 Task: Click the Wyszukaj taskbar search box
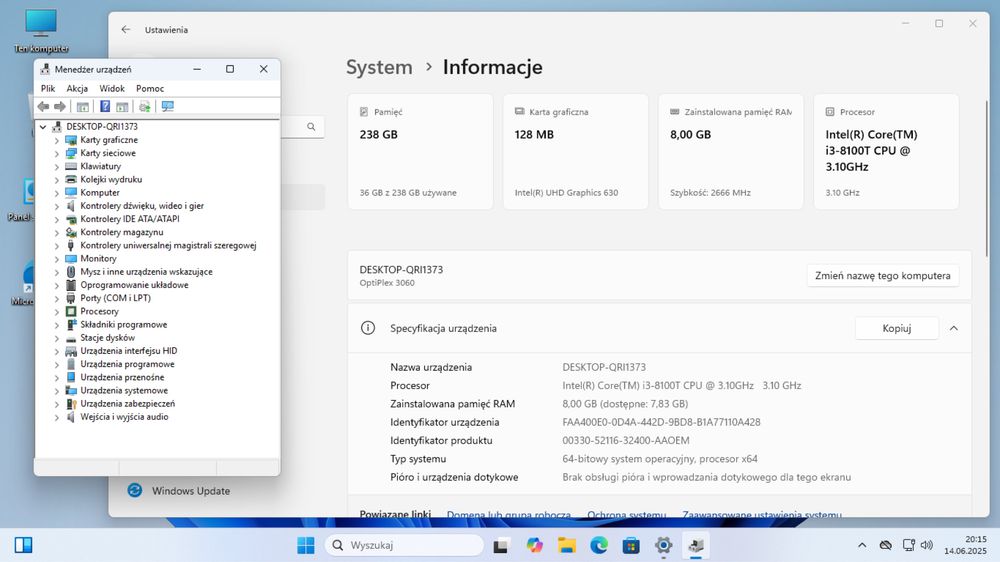pos(404,545)
